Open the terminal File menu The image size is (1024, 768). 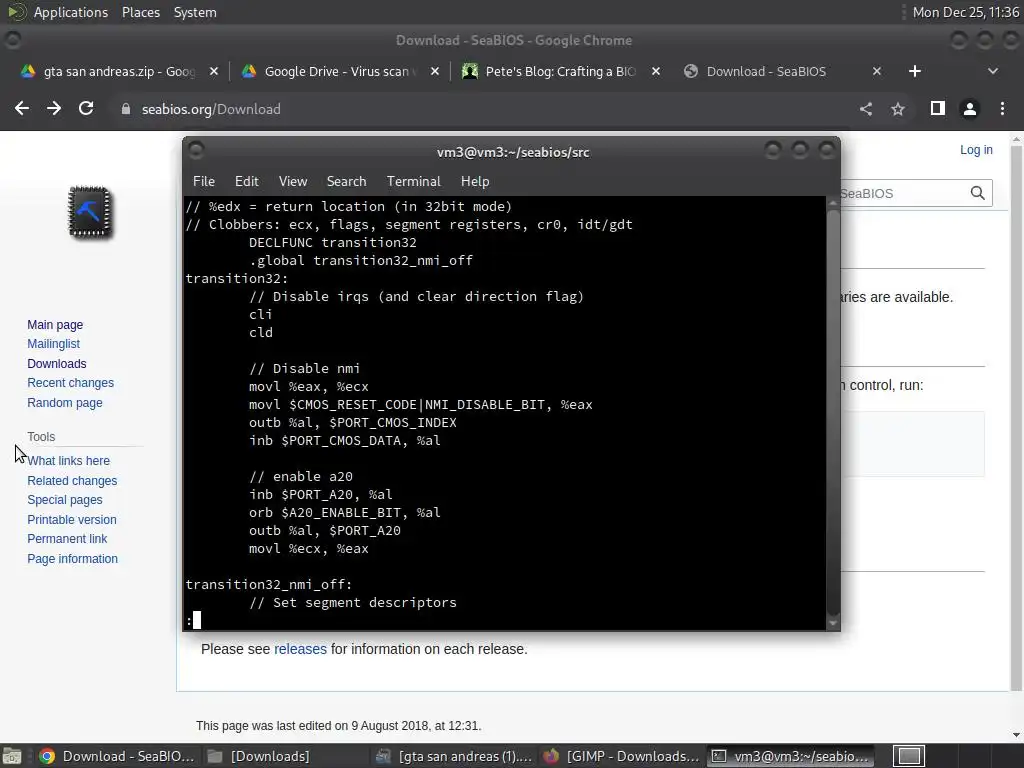click(x=204, y=182)
